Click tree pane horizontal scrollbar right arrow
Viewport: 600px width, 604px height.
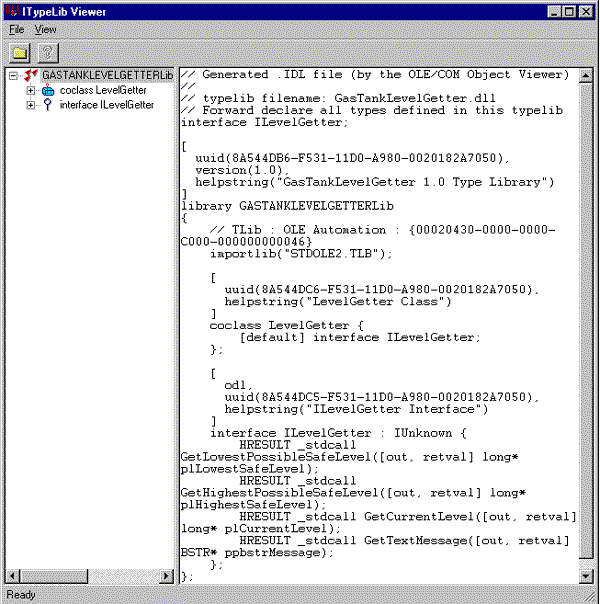[167, 577]
